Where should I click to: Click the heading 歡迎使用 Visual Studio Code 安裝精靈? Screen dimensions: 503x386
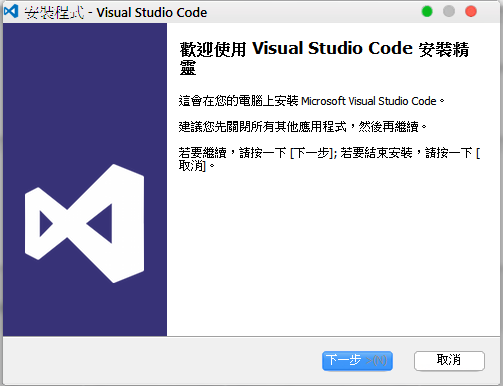point(324,58)
